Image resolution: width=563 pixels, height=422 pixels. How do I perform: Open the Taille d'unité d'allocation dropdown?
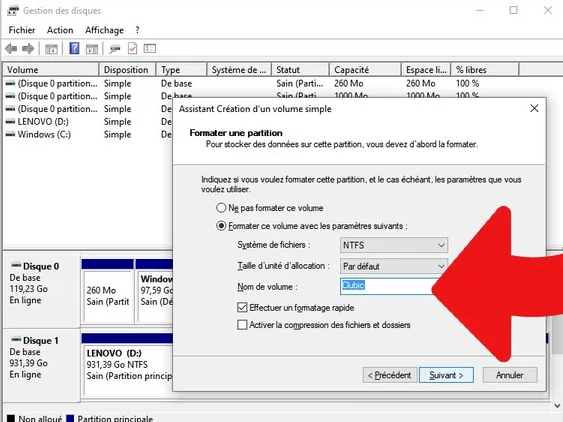click(394, 266)
